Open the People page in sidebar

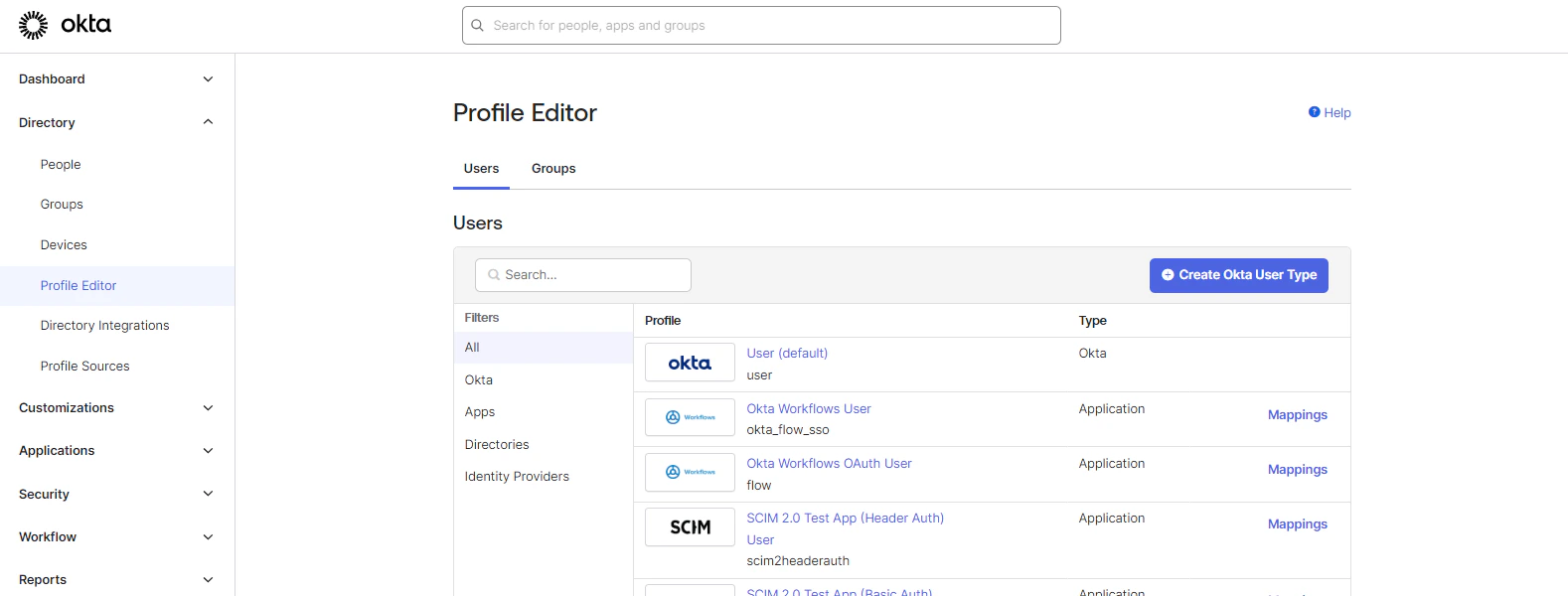point(61,165)
